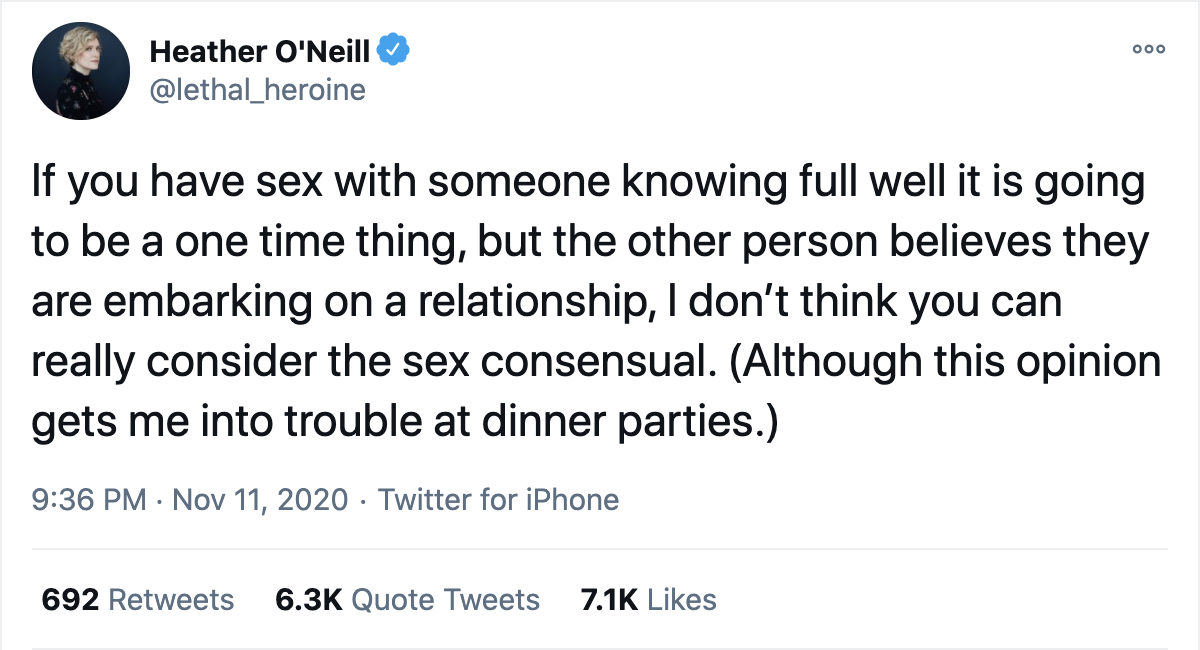Viewport: 1200px width, 650px height.
Task: Click the 9:36 PM timestamp
Action: [89, 499]
